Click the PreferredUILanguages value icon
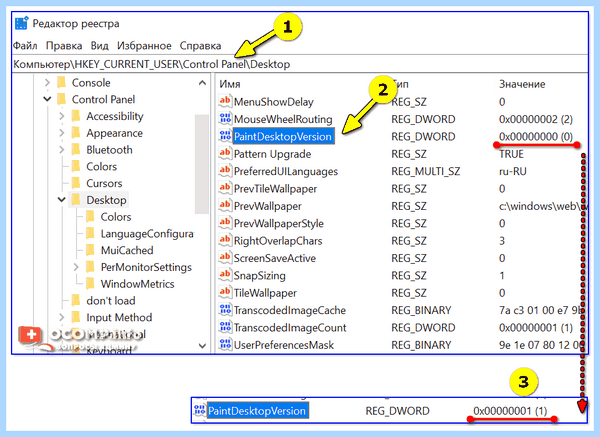Image resolution: width=600 pixels, height=437 pixels. tap(225, 171)
